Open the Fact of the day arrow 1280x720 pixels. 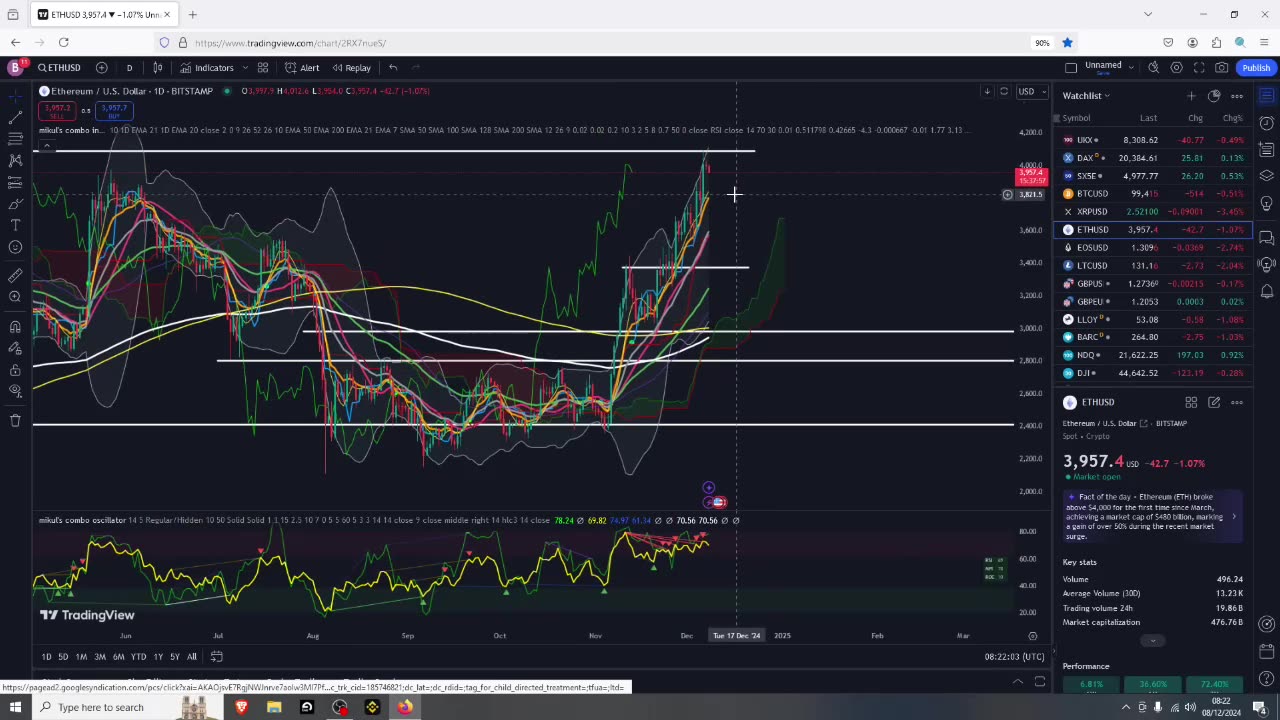[x=1233, y=517]
